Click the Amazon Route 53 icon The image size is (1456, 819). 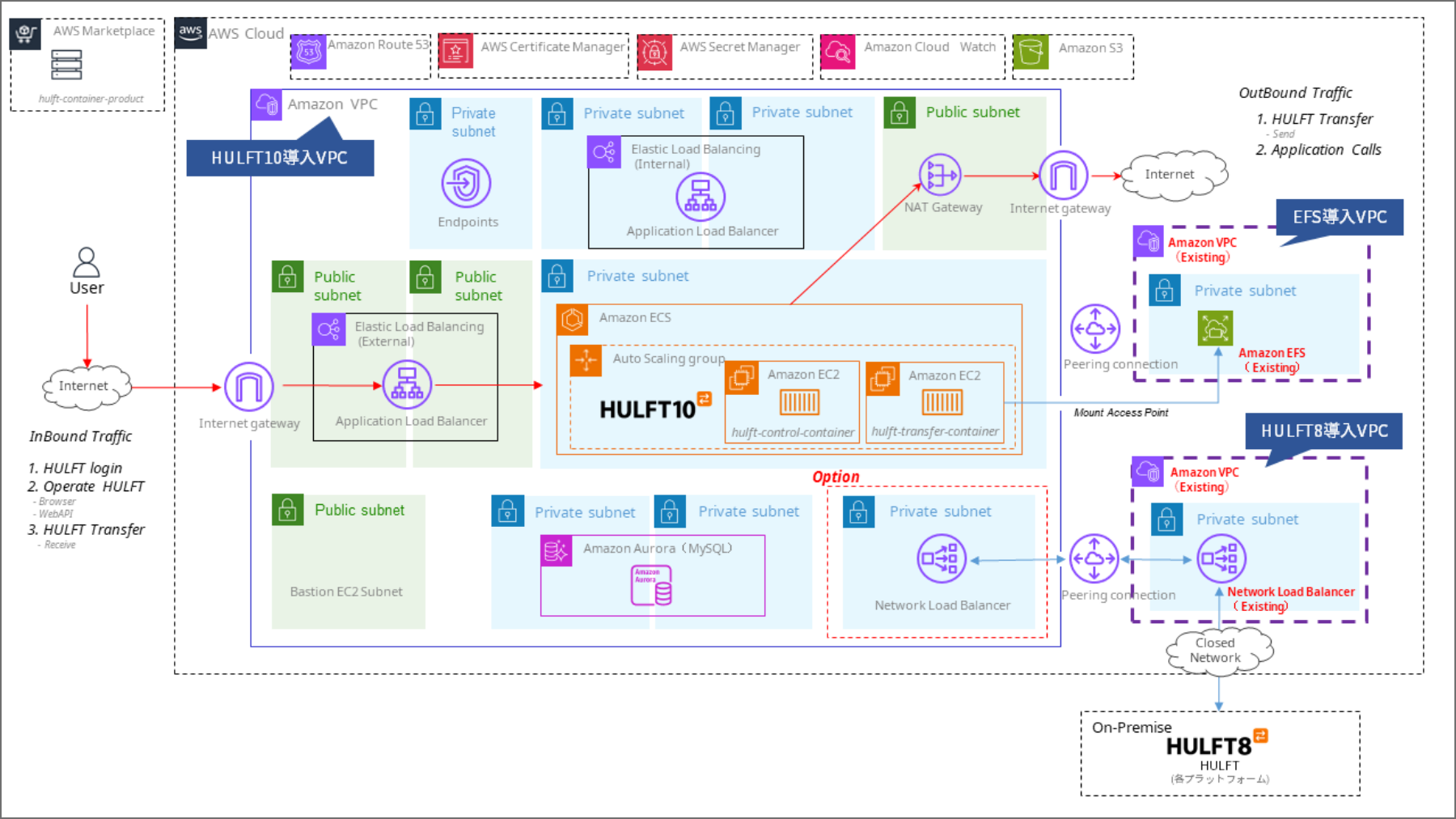coord(308,52)
